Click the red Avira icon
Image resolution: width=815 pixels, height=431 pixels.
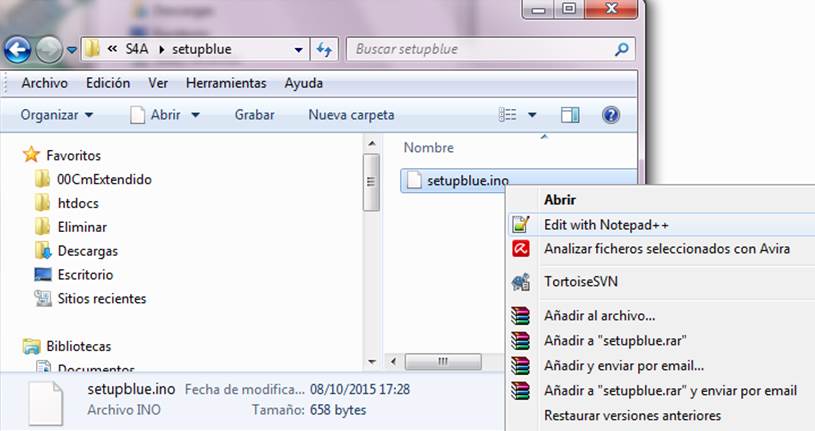[521, 249]
